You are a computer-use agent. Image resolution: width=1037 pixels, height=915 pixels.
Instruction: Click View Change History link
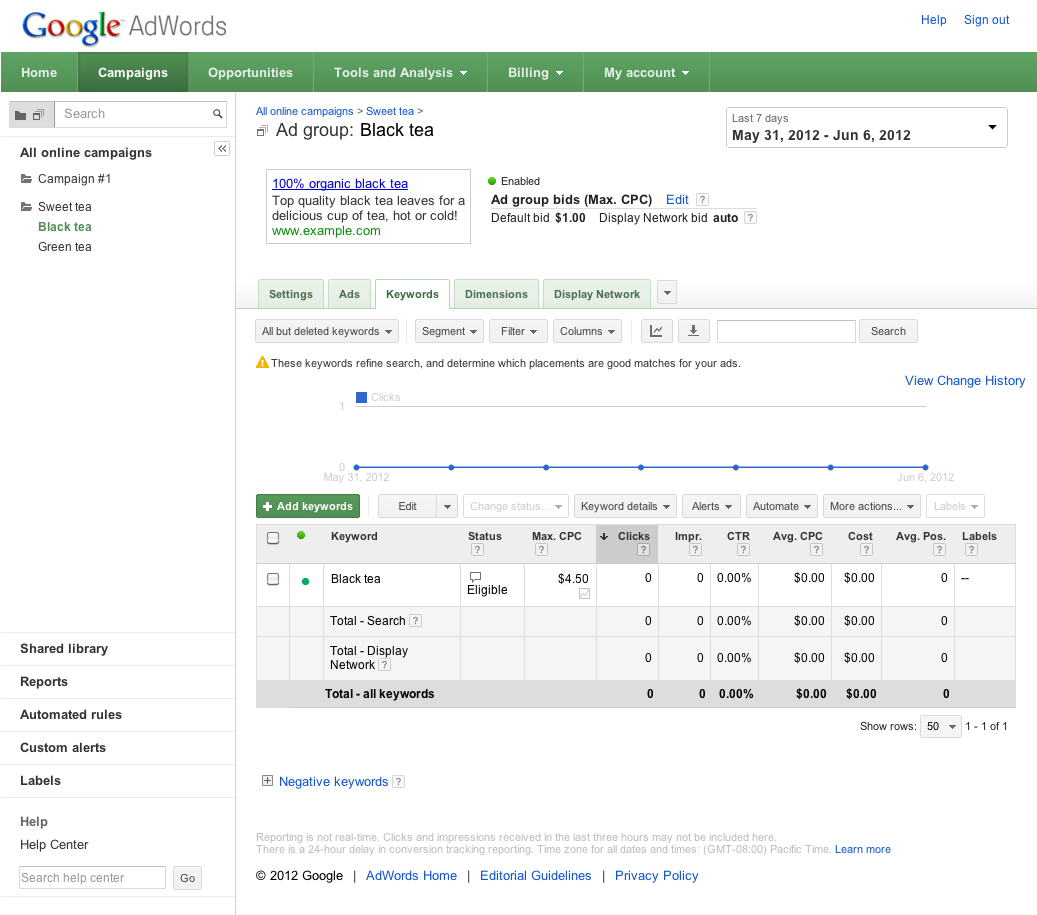(x=965, y=381)
